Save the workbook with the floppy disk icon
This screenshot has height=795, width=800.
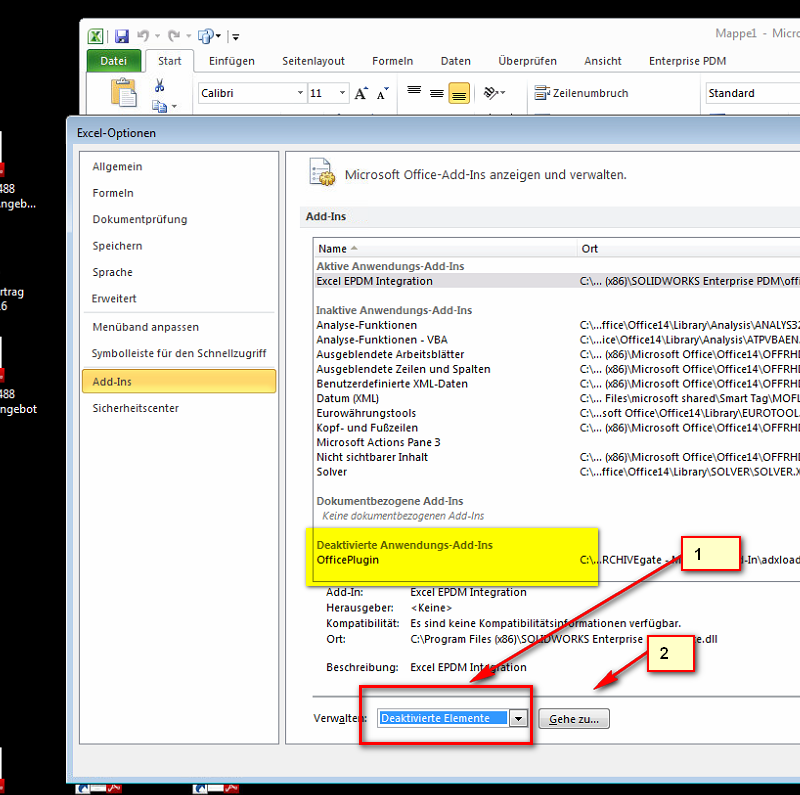coord(122,36)
